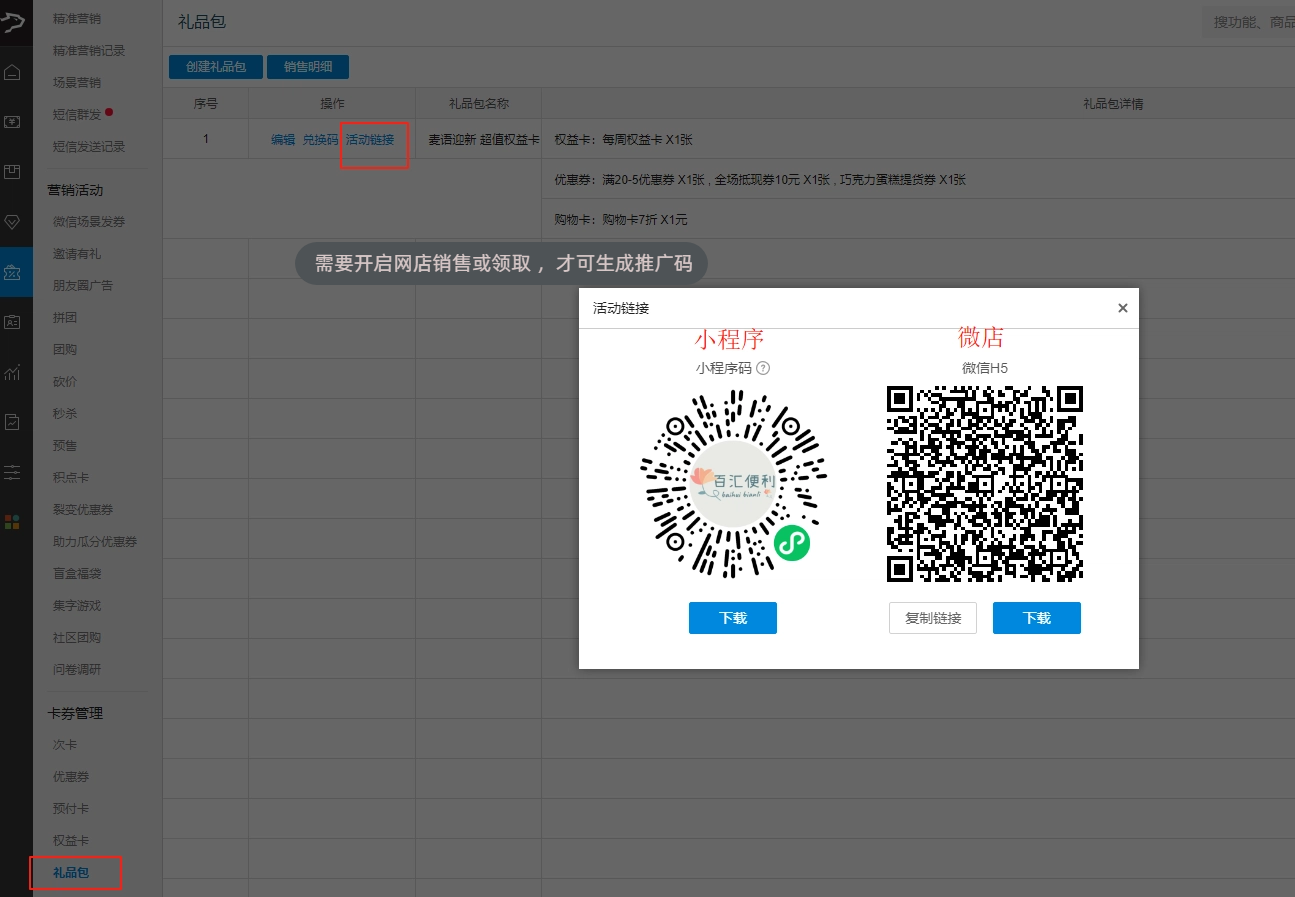Click the 营销活动 section heading

(75, 190)
